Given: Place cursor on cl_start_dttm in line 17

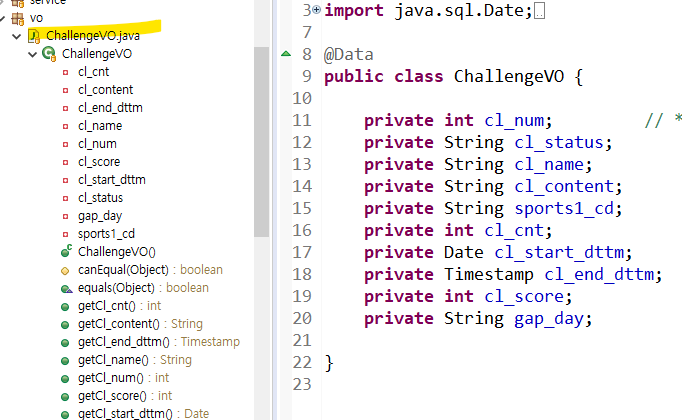Looking at the screenshot, I should click(559, 253).
